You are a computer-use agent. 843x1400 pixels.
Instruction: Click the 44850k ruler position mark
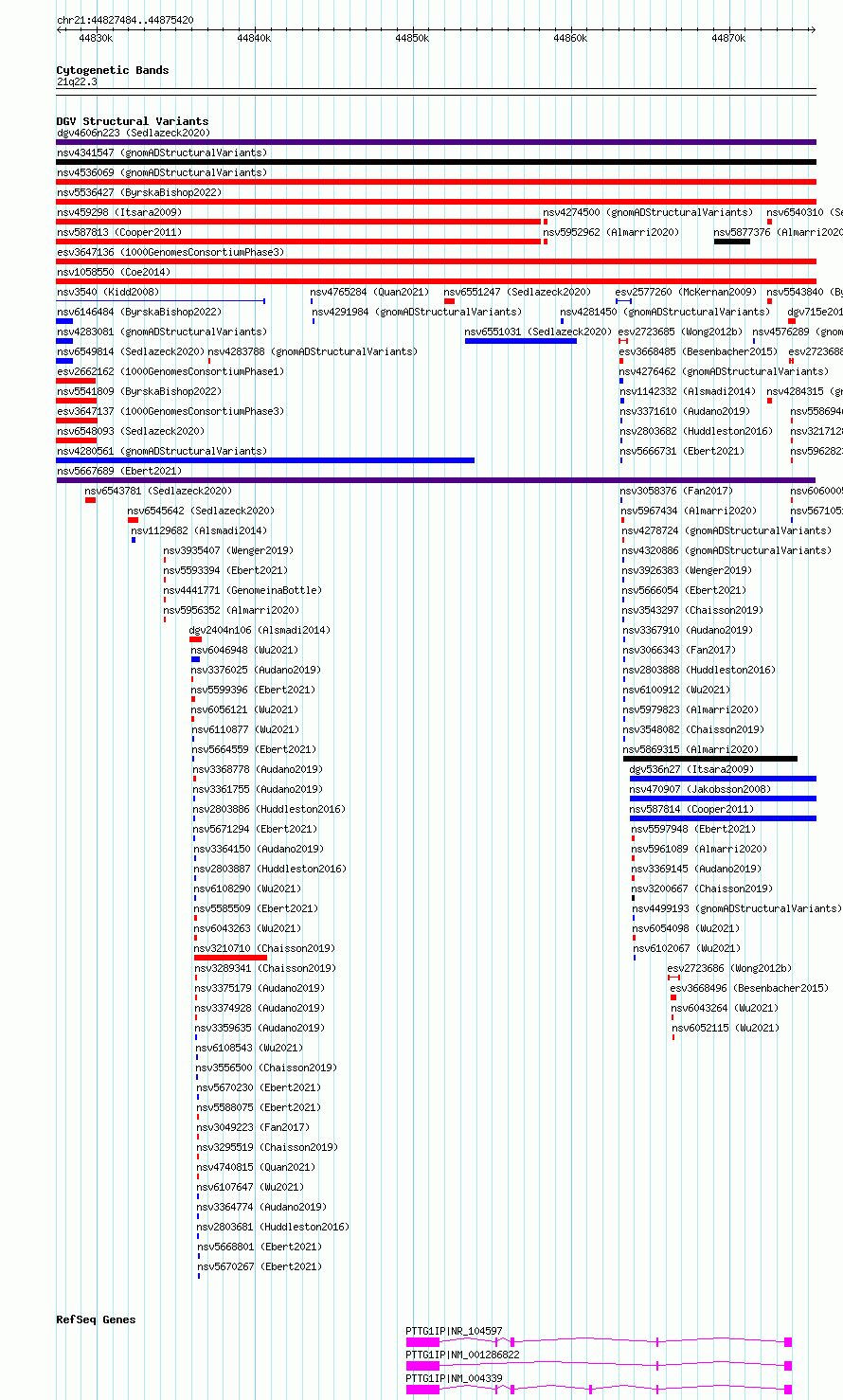point(412,38)
